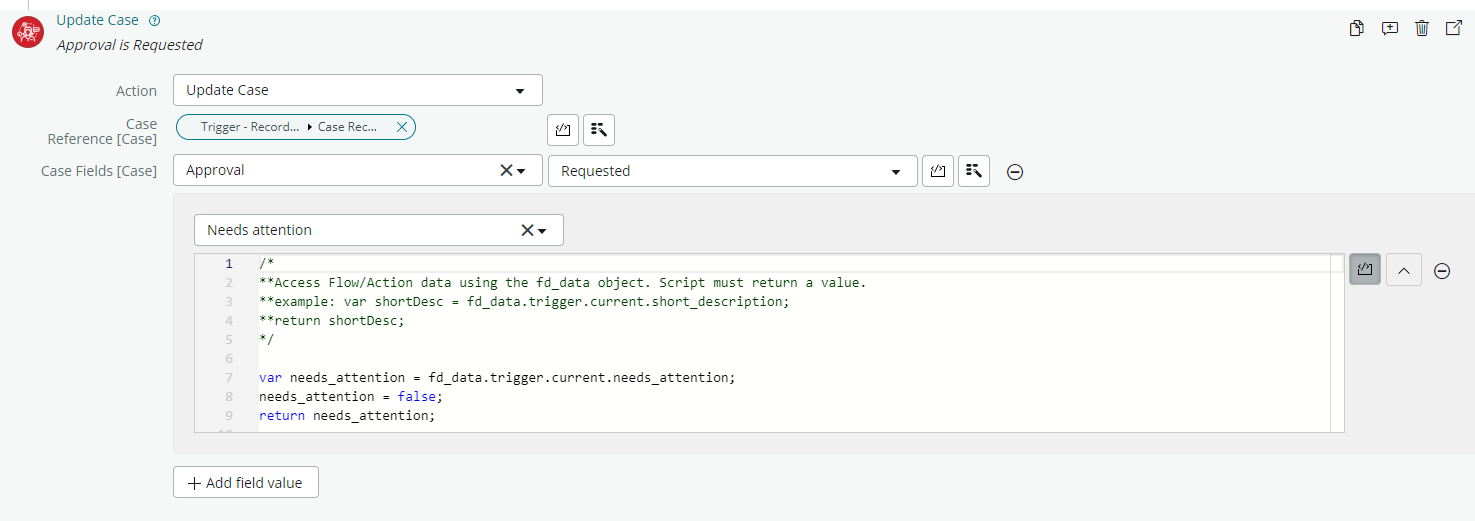Toggle scripting for the Case Reference field
Image resolution: width=1475 pixels, height=521 pixels.
point(563,130)
